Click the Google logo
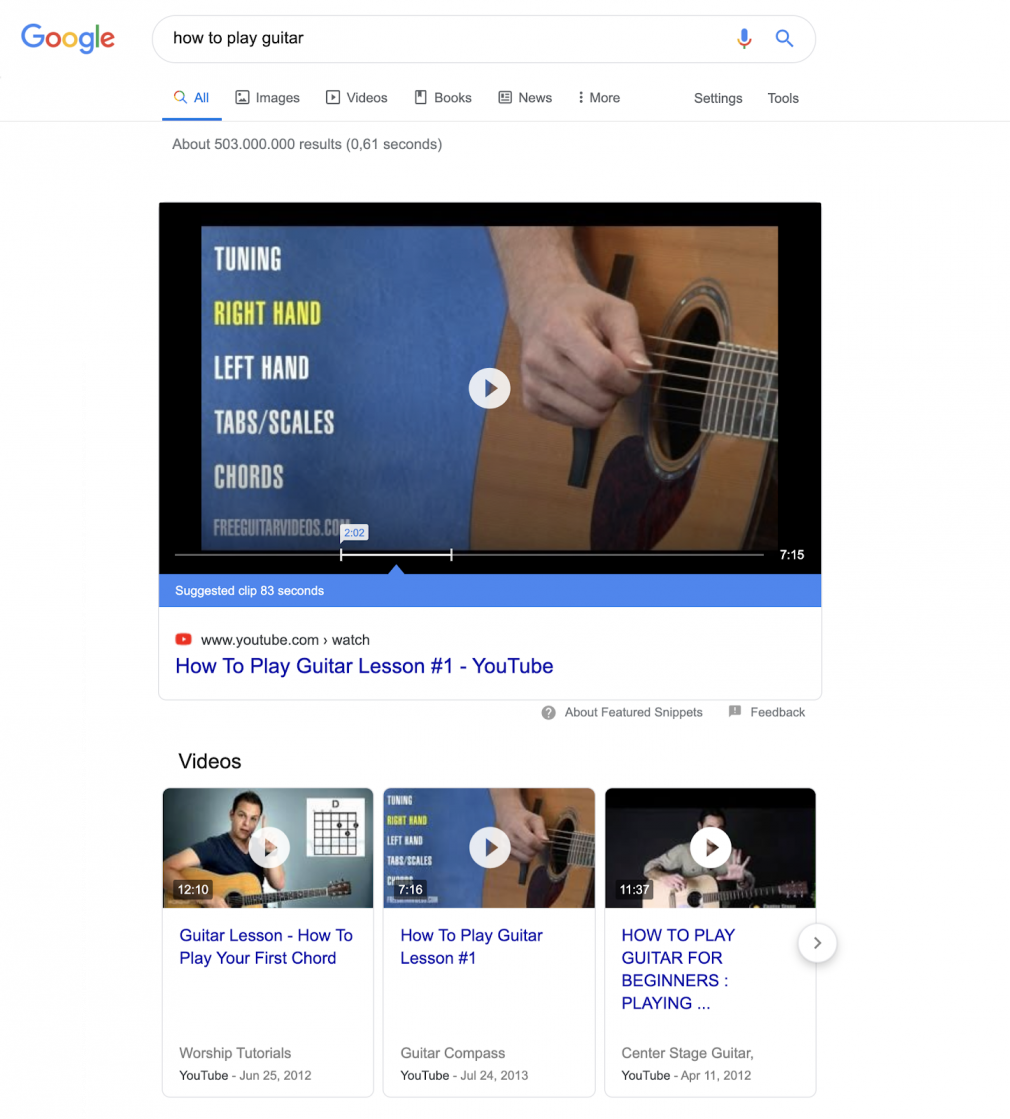Image resolution: width=1010 pixels, height=1119 pixels. tap(68, 38)
